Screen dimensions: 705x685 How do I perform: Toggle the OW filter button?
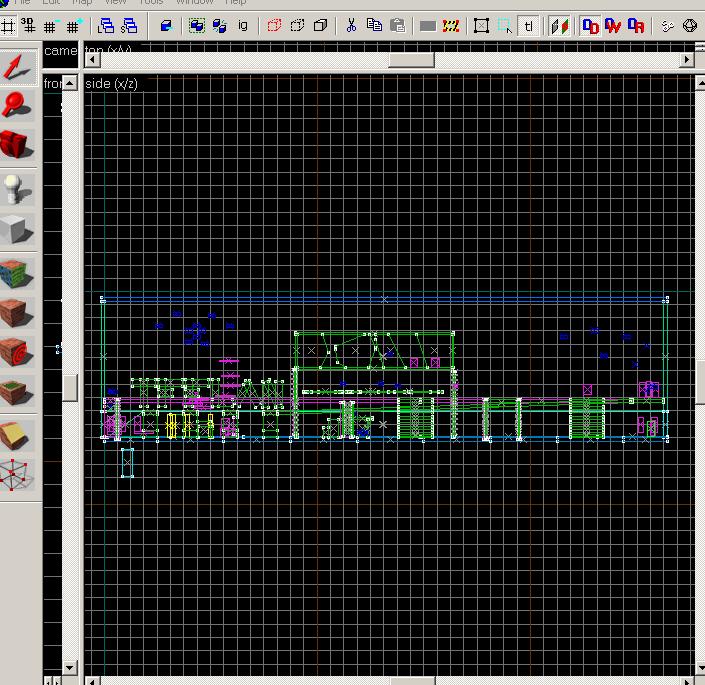613,26
